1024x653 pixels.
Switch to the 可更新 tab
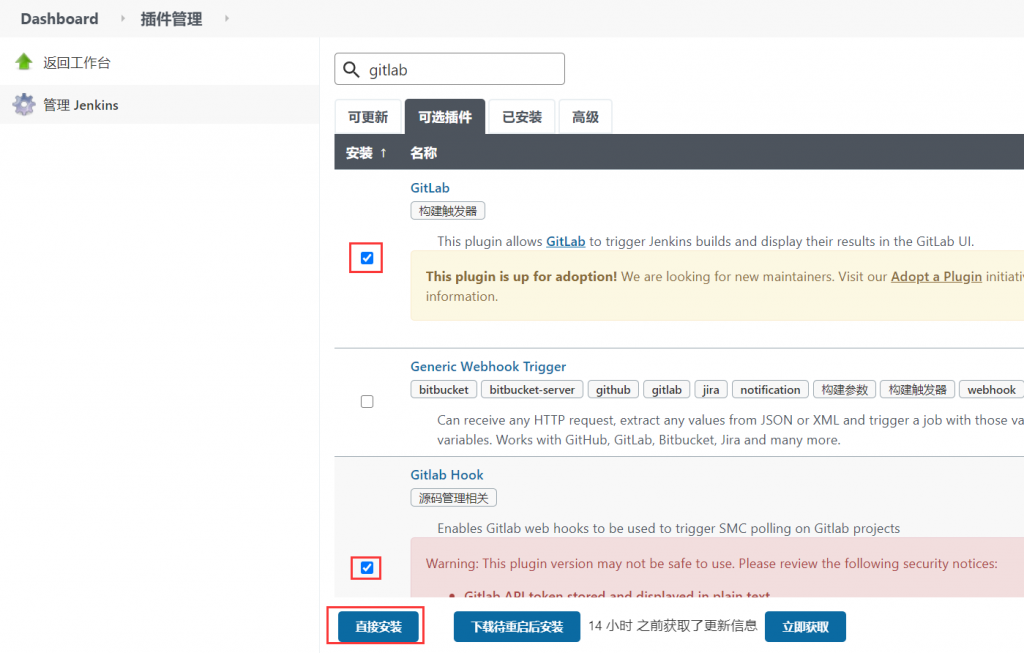pos(368,117)
